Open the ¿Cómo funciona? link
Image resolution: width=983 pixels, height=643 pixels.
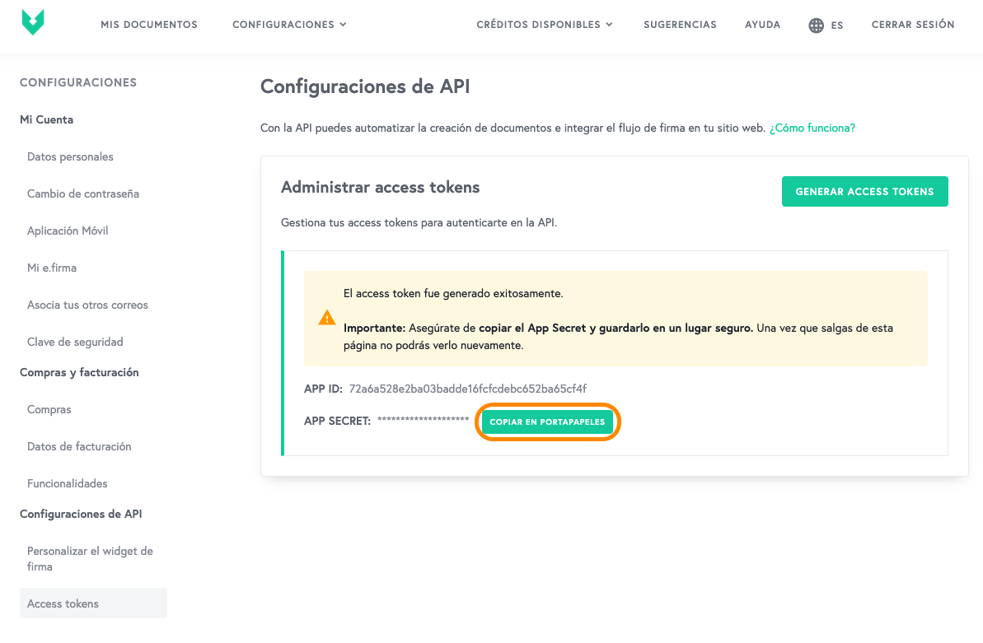(812, 128)
